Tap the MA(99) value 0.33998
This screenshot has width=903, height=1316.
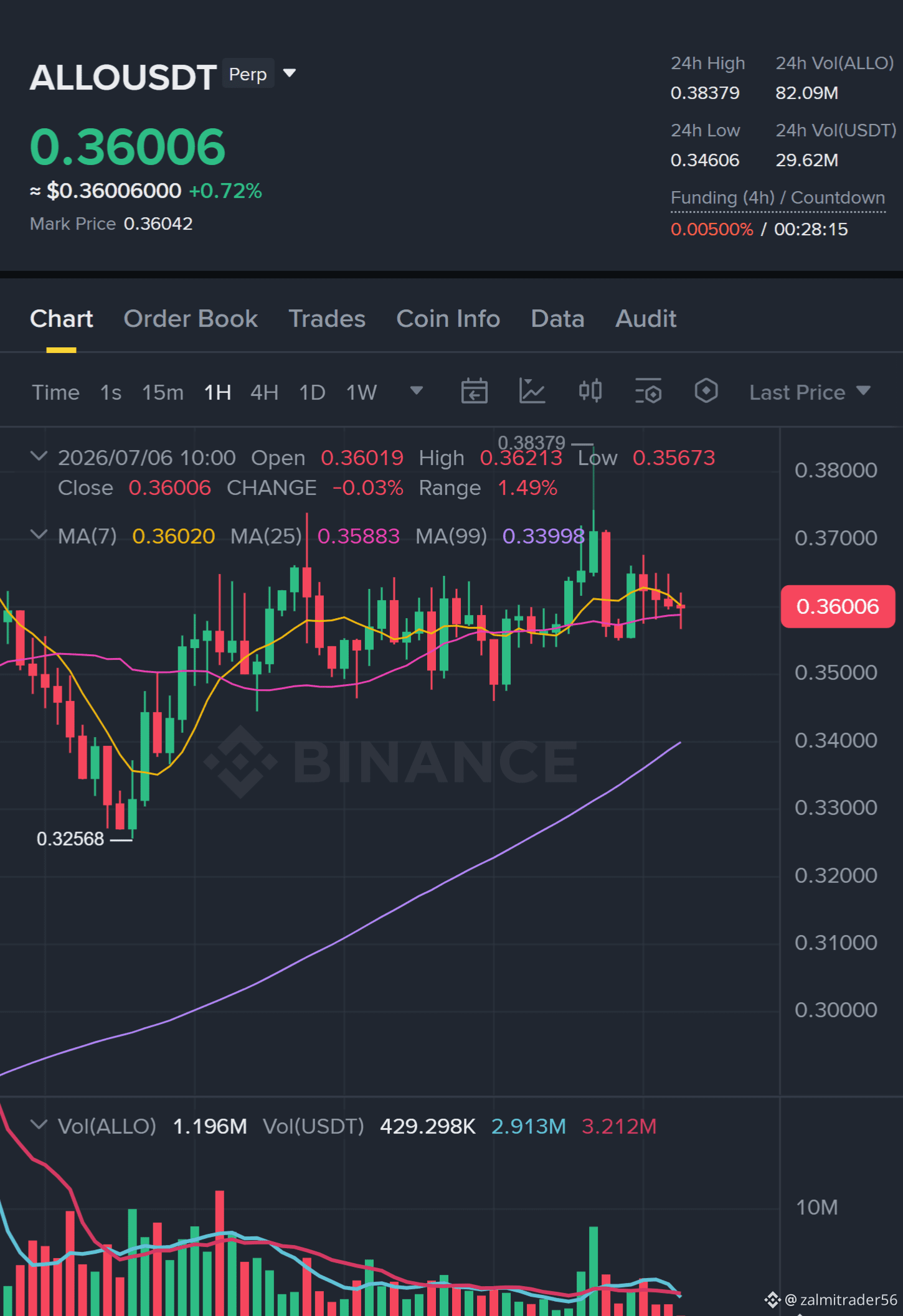[544, 536]
